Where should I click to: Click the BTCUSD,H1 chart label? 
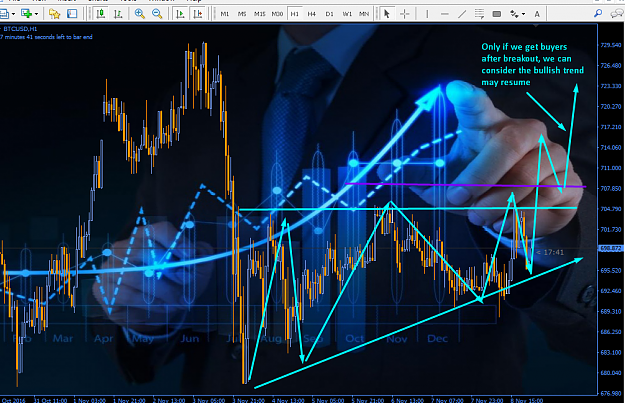pyautogui.click(x=20, y=29)
